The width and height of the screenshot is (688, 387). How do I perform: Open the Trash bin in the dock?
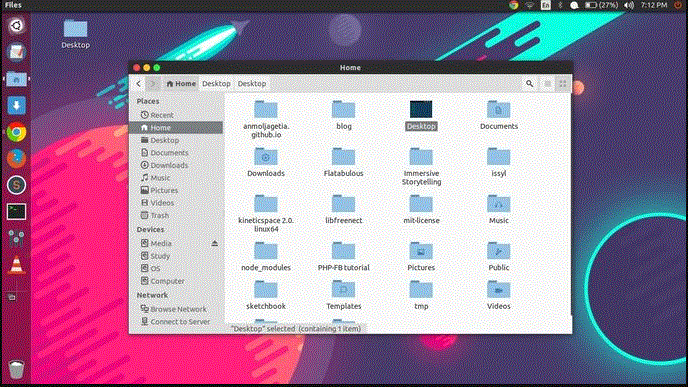pyautogui.click(x=16, y=369)
